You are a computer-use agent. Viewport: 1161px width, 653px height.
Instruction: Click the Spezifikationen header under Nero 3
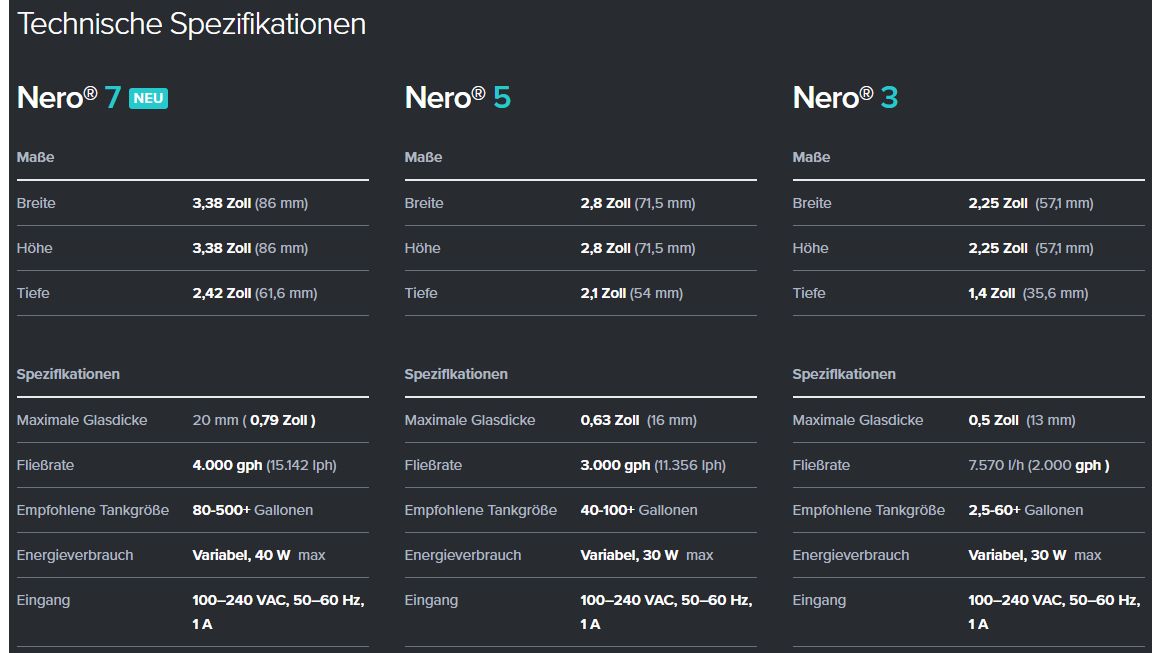[x=845, y=374]
